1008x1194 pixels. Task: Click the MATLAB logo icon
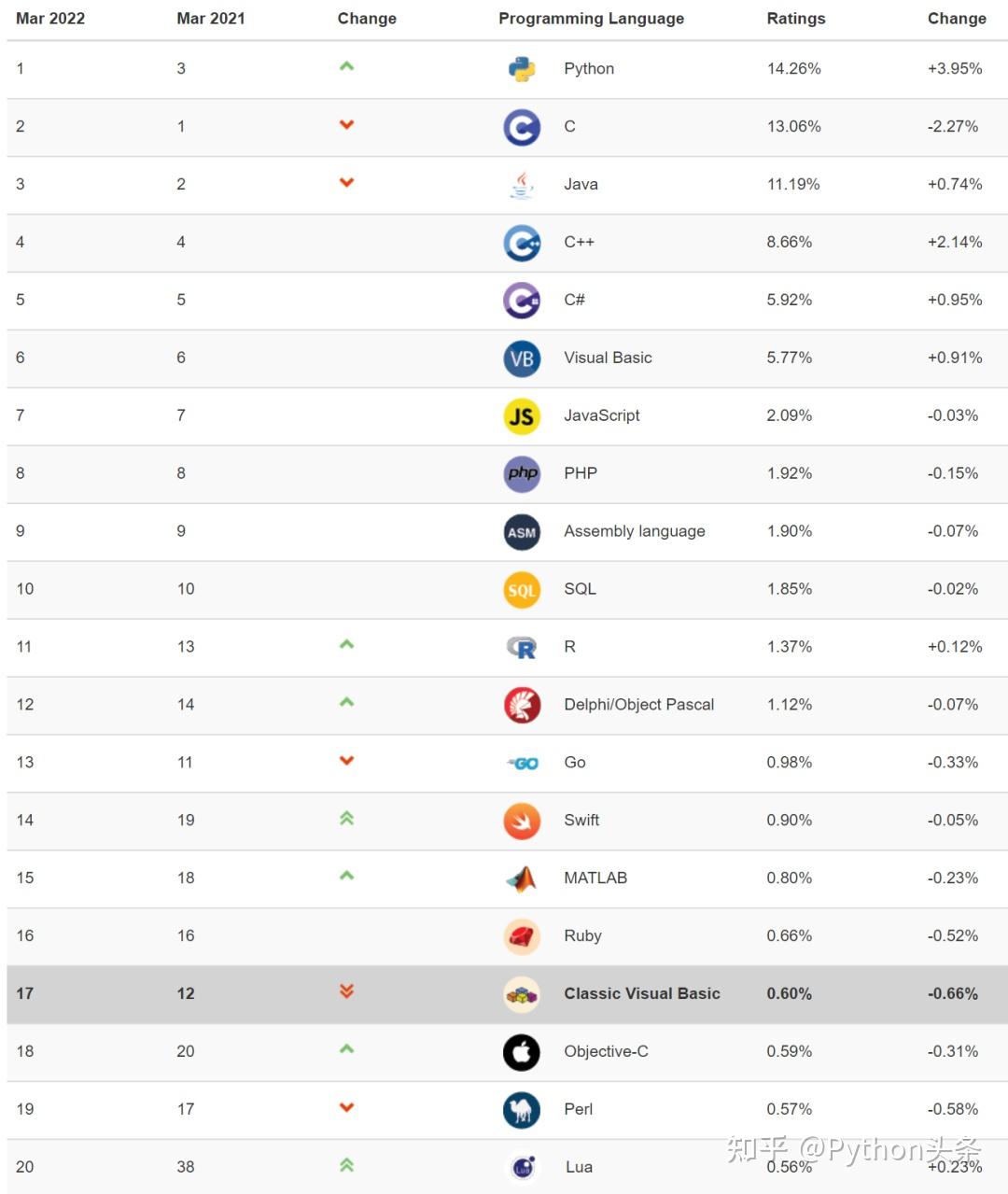click(x=522, y=878)
